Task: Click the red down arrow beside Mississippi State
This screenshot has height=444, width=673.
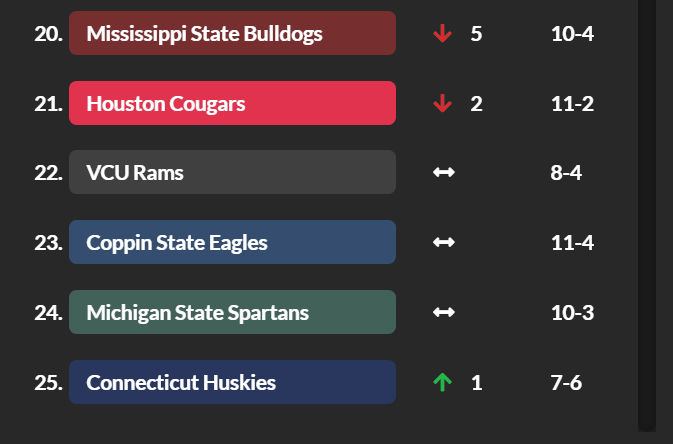Action: (x=443, y=34)
